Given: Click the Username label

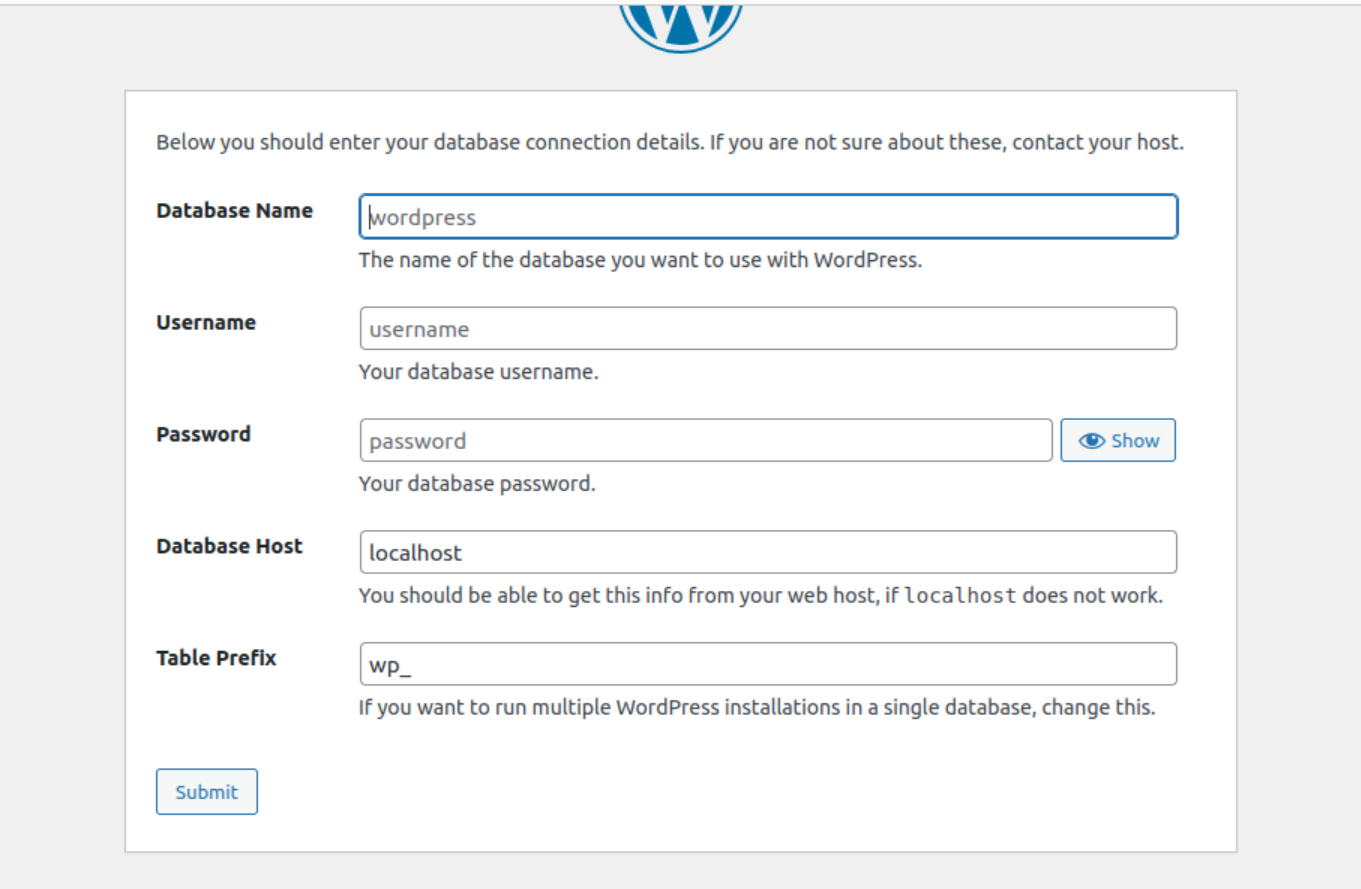Looking at the screenshot, I should (x=206, y=323).
